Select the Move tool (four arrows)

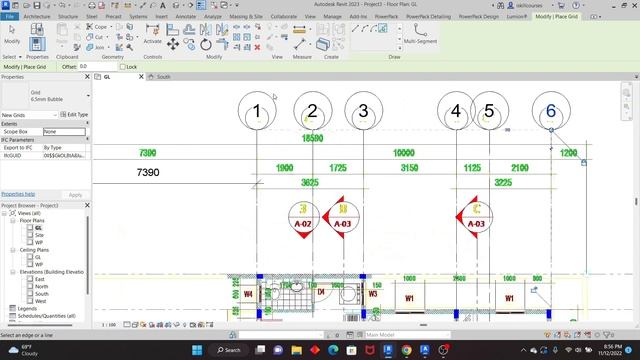(173, 44)
